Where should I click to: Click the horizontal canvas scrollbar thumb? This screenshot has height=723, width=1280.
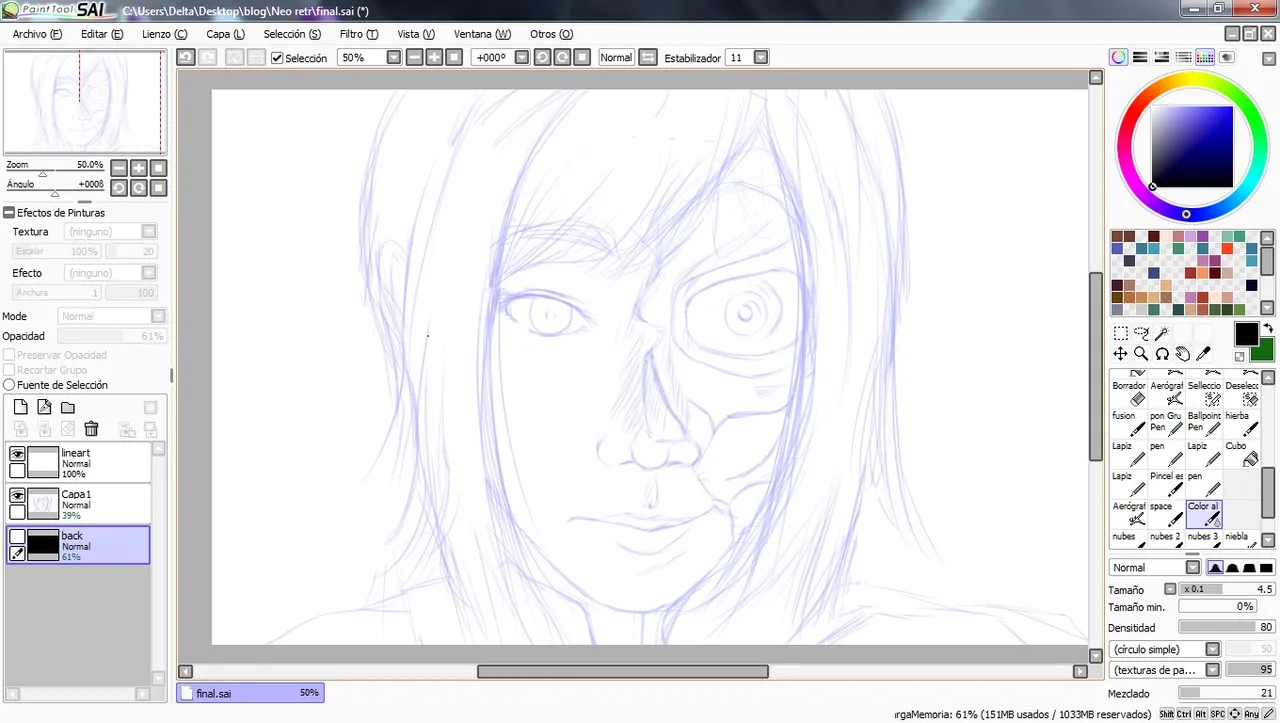(623, 671)
